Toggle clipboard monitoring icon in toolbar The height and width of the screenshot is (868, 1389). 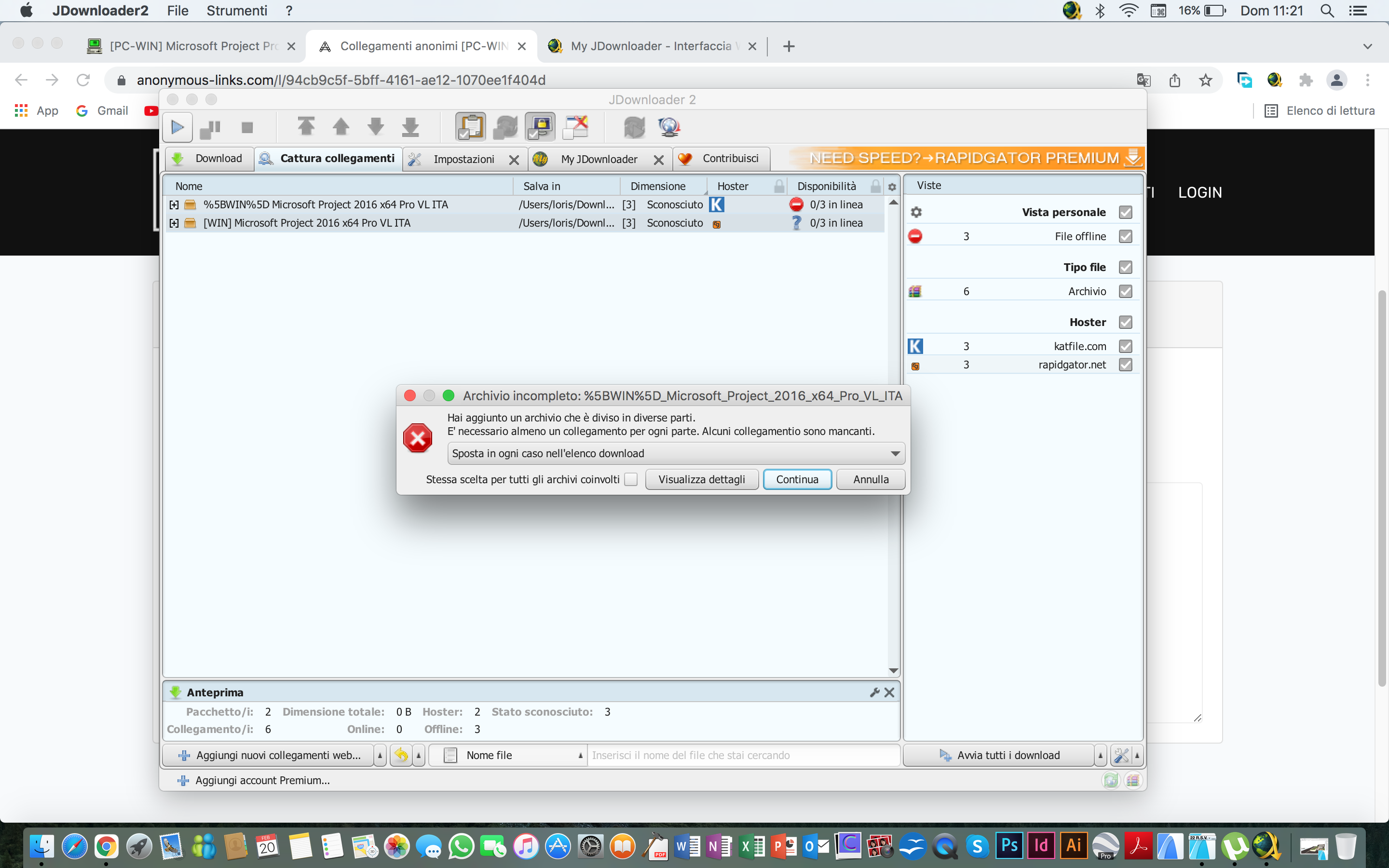pyautogui.click(x=471, y=127)
